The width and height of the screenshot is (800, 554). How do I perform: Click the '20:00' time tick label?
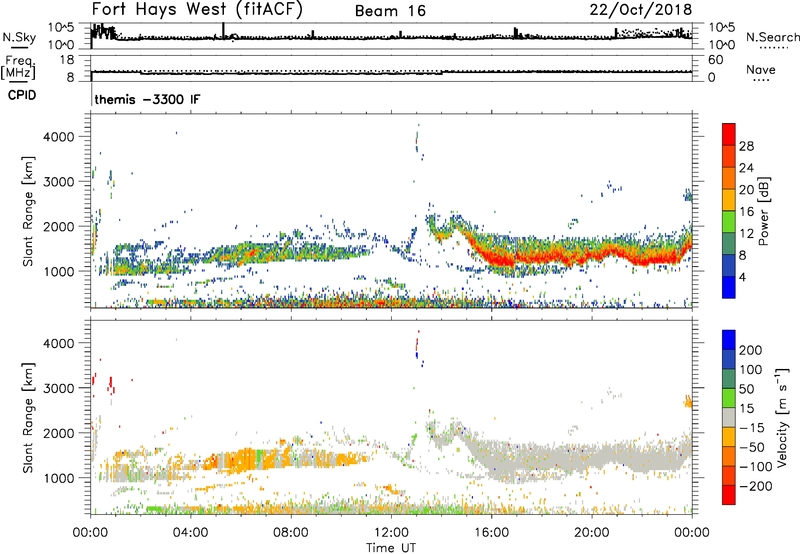point(592,533)
